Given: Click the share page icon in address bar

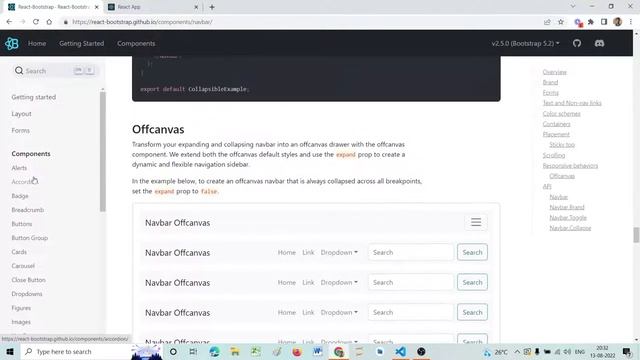Looking at the screenshot, I should 547,22.
